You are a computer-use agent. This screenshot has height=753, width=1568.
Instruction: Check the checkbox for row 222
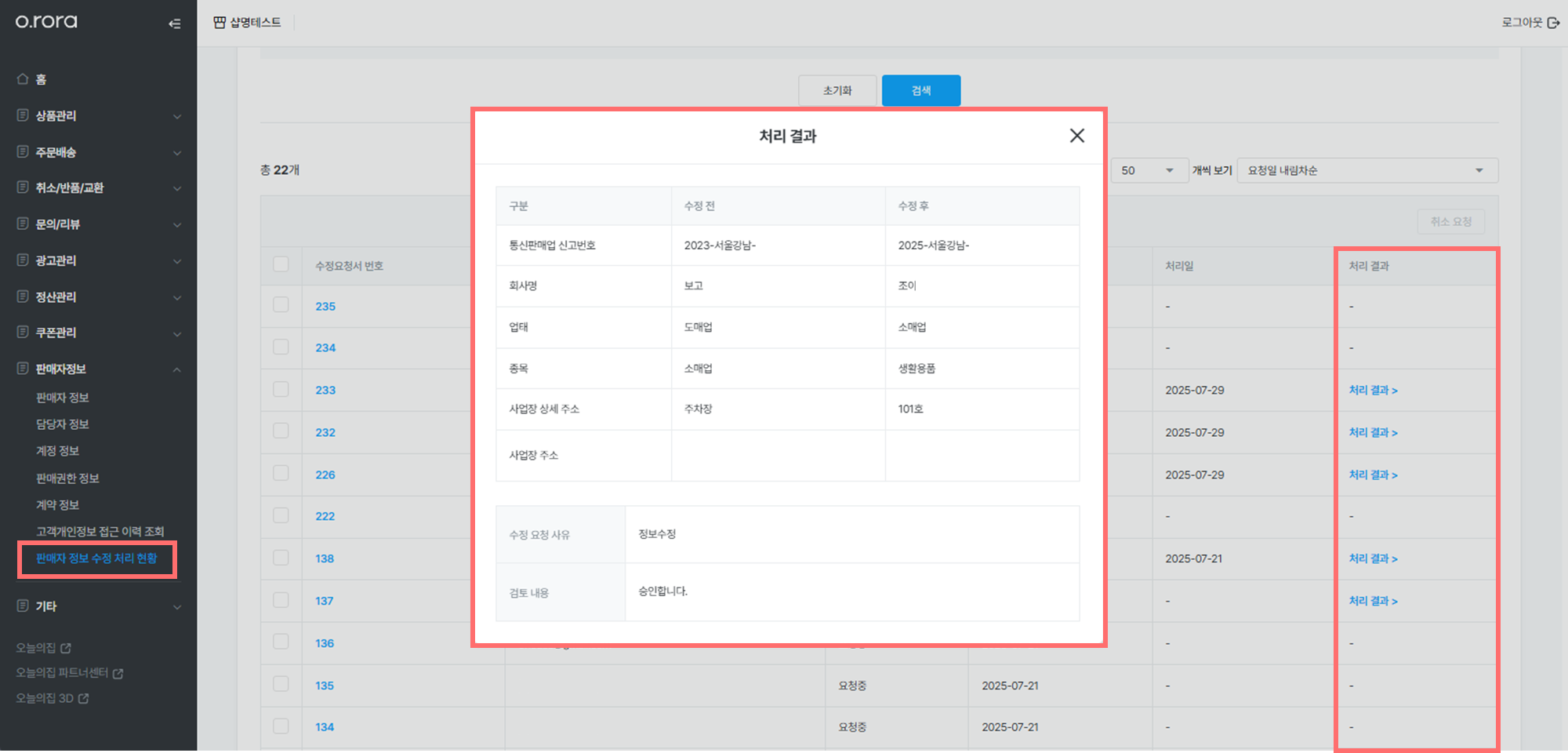(281, 515)
